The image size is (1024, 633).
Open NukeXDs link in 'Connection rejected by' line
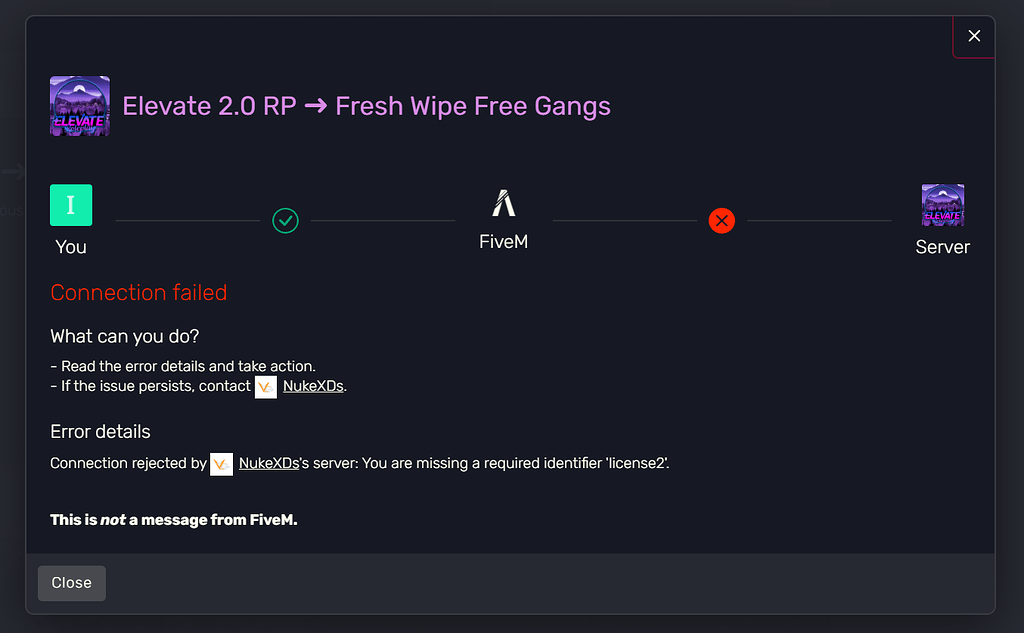269,464
